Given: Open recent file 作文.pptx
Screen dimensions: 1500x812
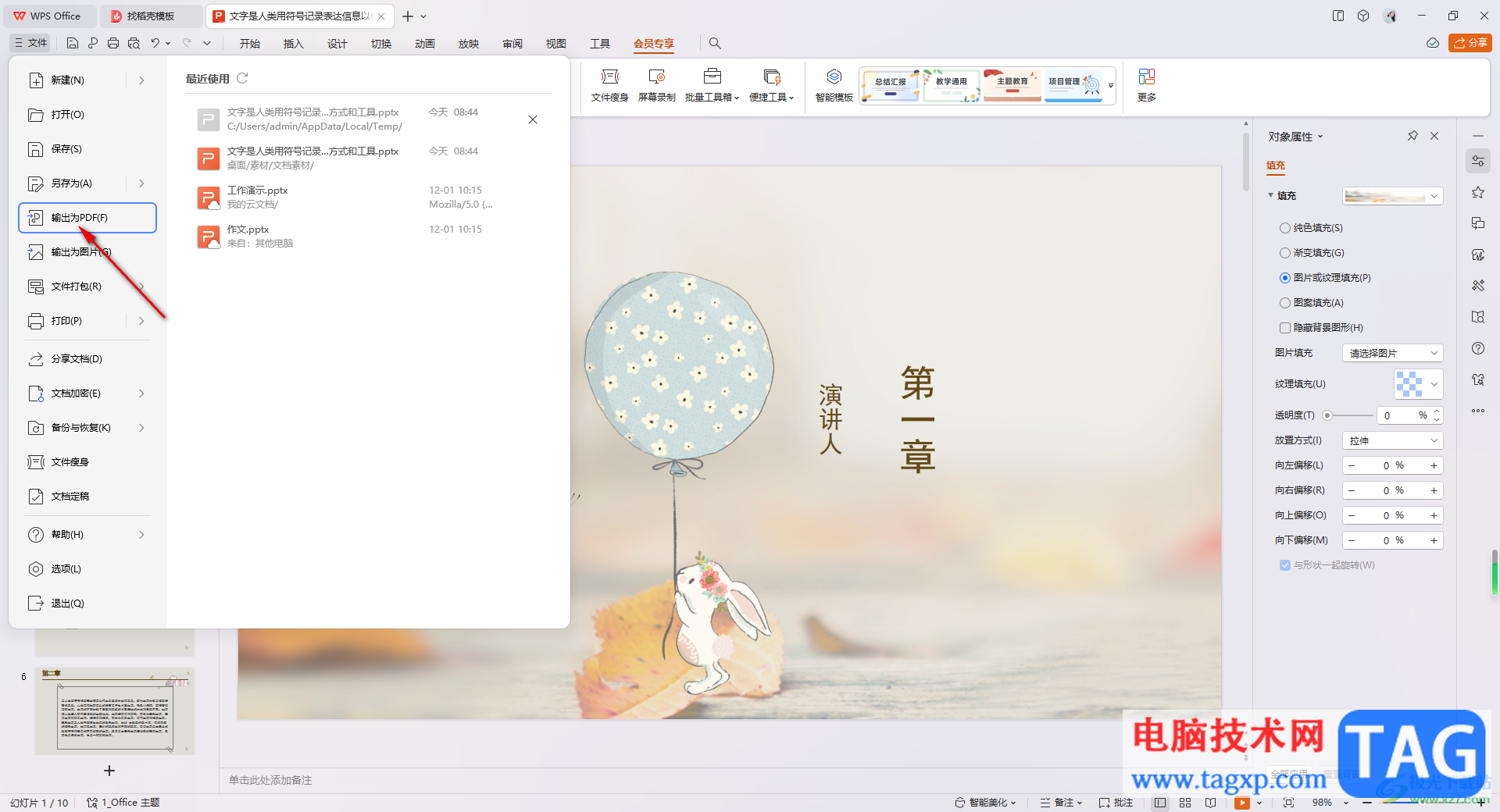Looking at the screenshot, I should [x=367, y=237].
